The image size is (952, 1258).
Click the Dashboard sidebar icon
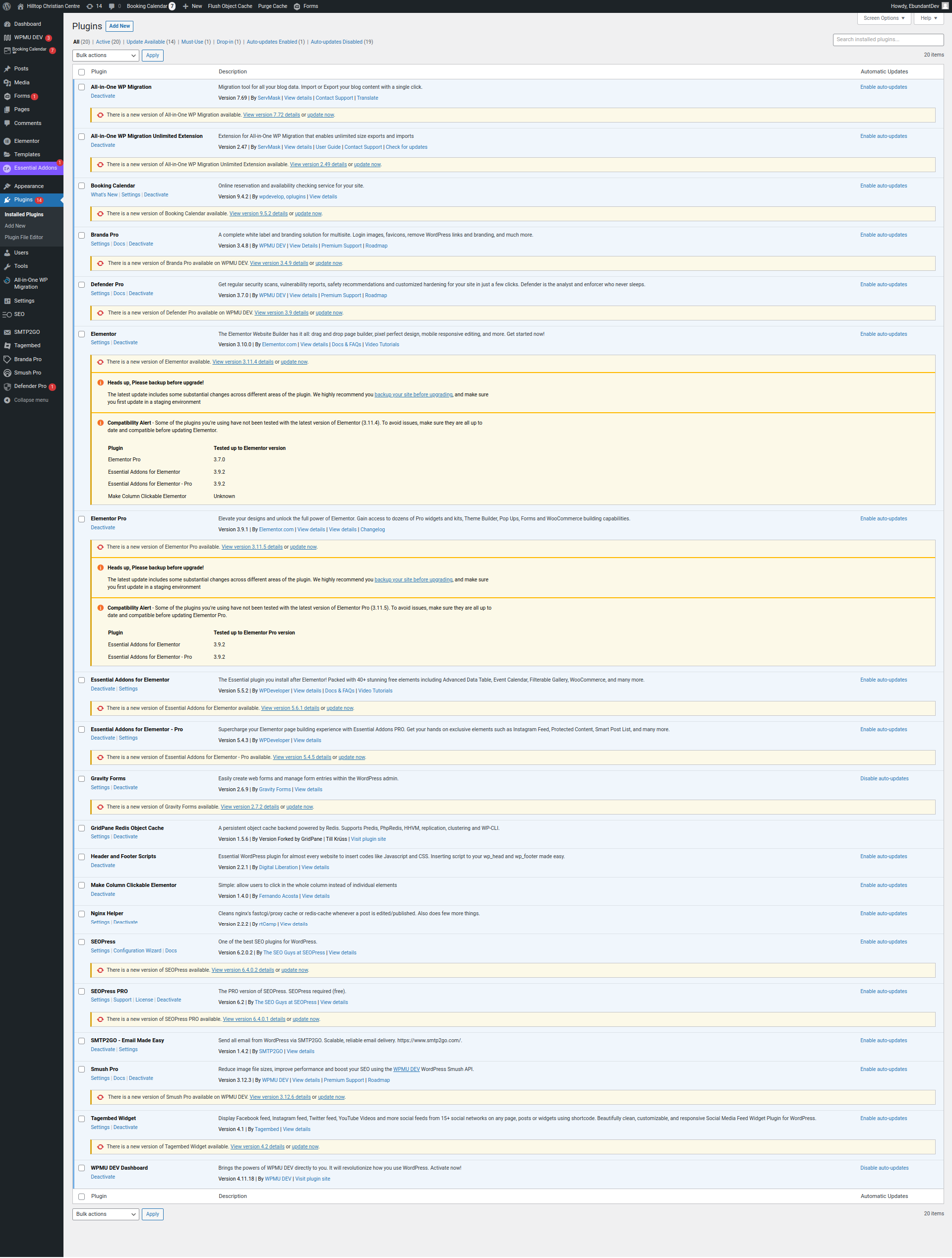[7, 24]
